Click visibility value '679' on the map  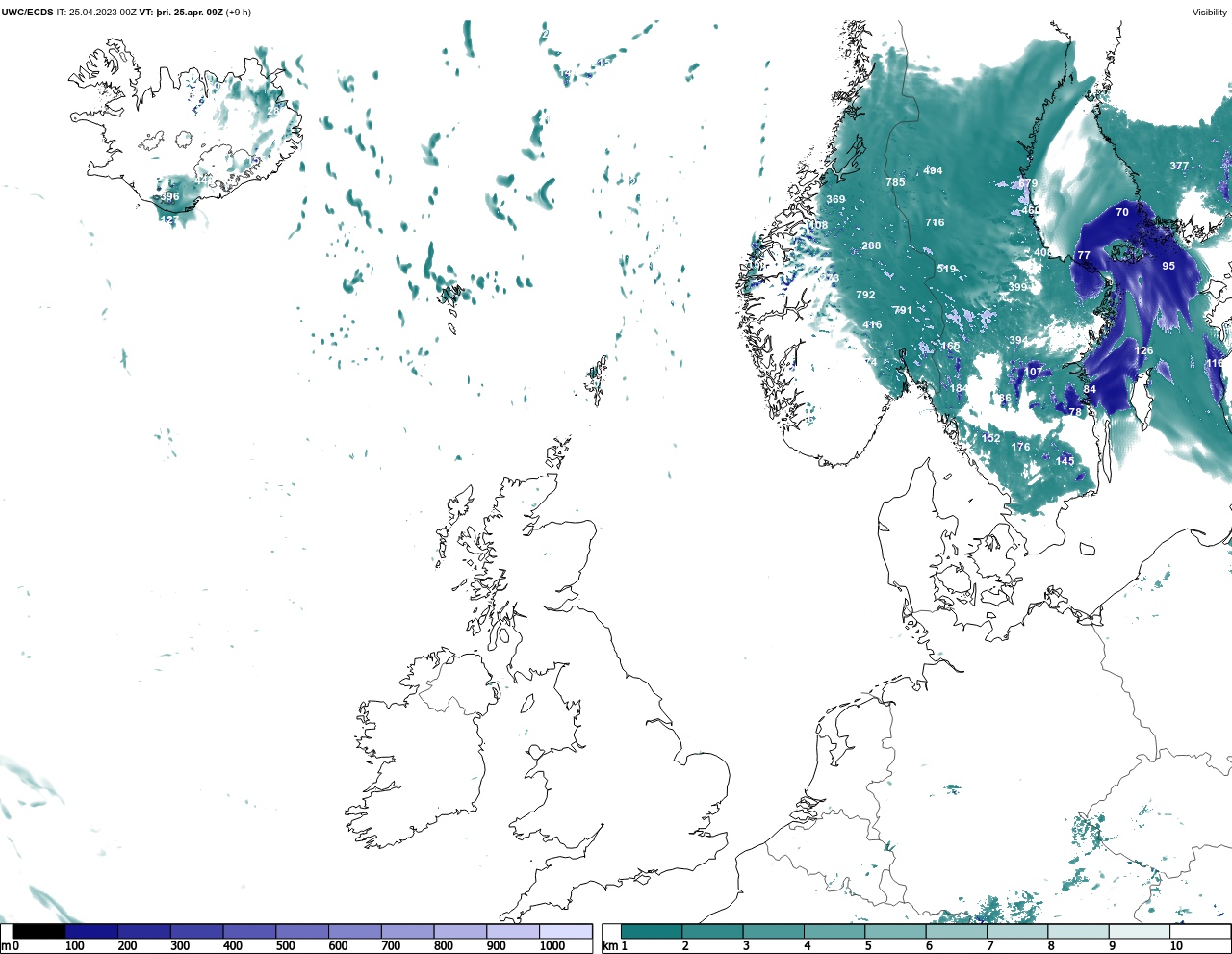pos(1028,183)
